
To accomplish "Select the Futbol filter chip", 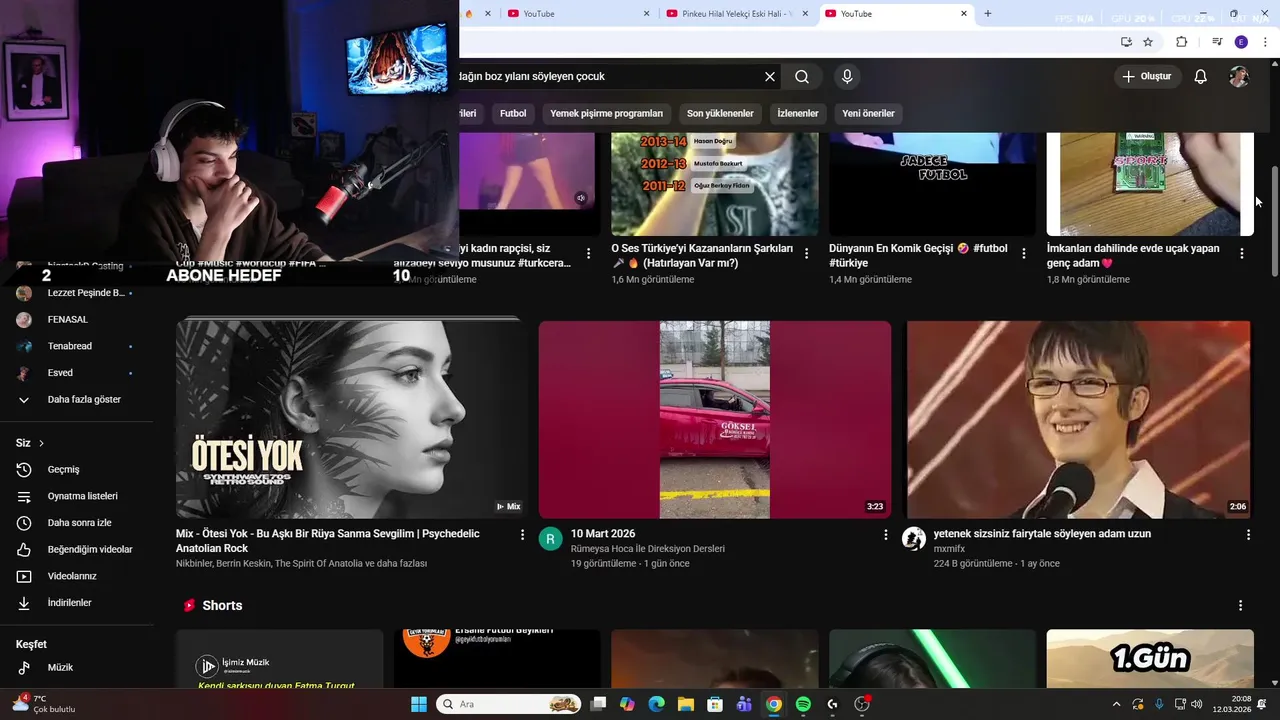I will coord(513,113).
